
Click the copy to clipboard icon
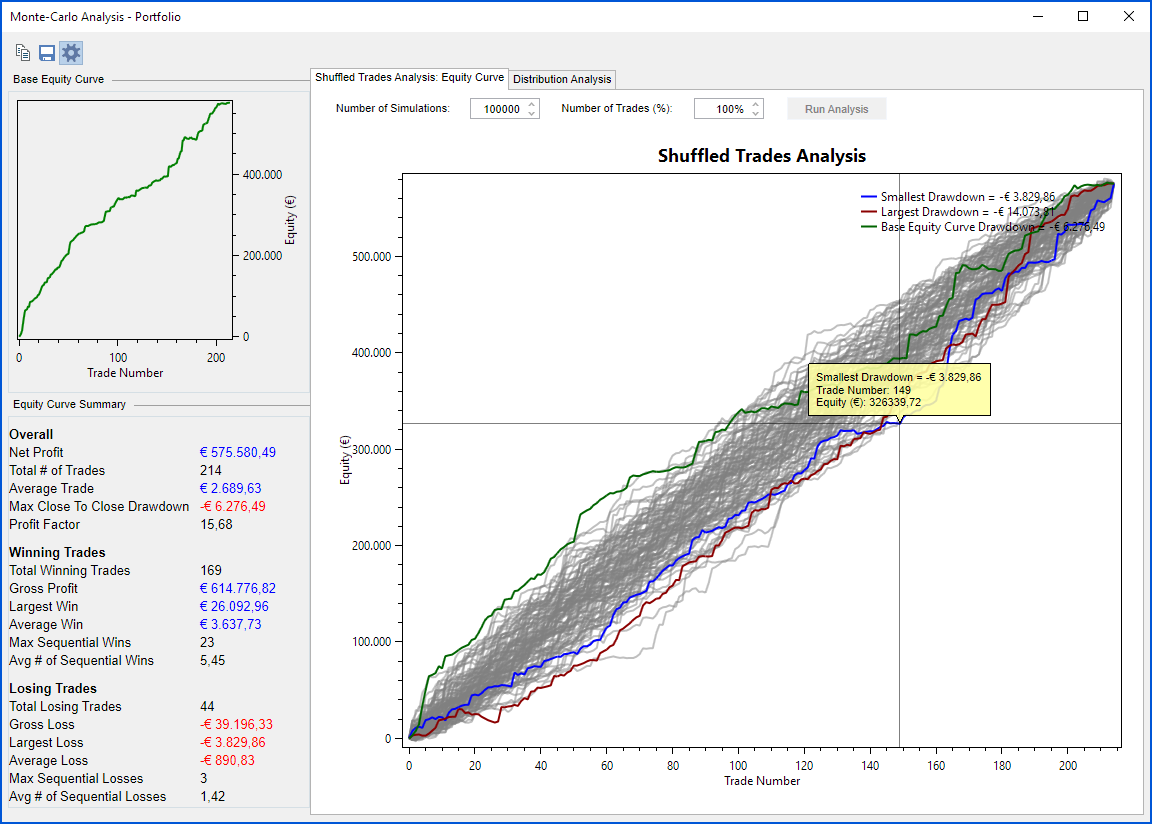point(23,53)
